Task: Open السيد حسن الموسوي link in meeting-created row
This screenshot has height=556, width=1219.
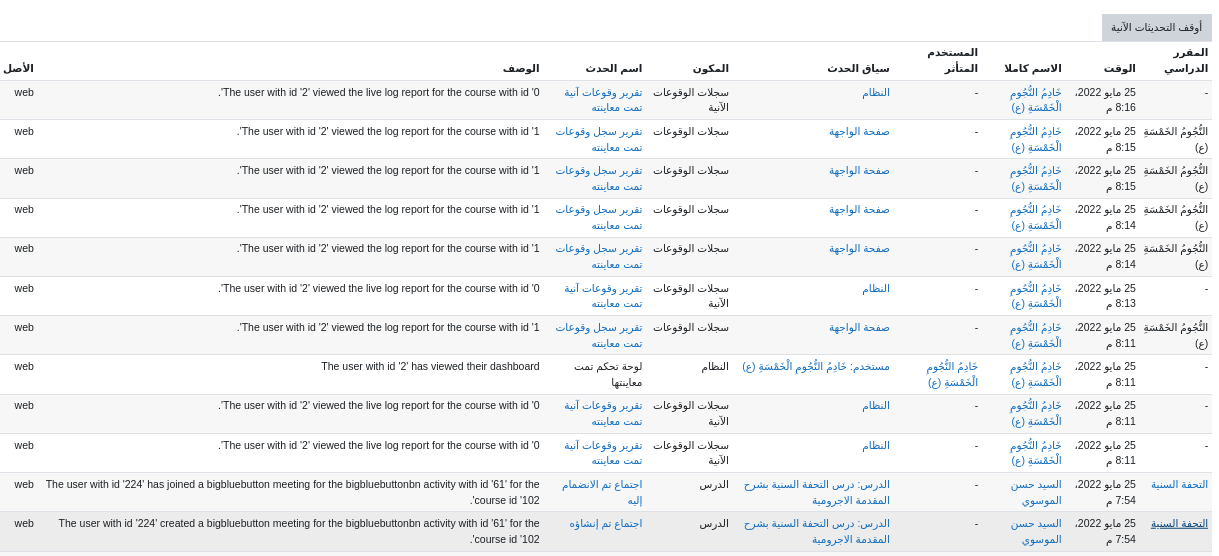Action: point(1036,531)
